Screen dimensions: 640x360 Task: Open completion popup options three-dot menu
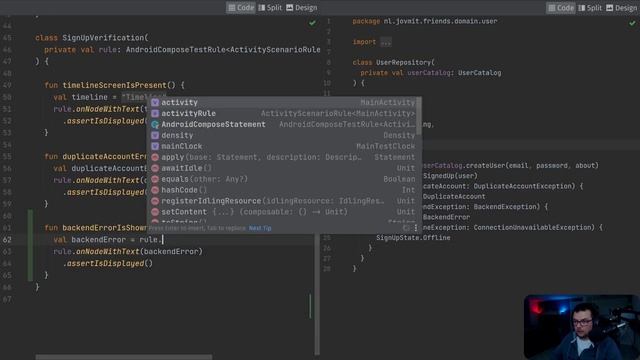click(x=416, y=228)
